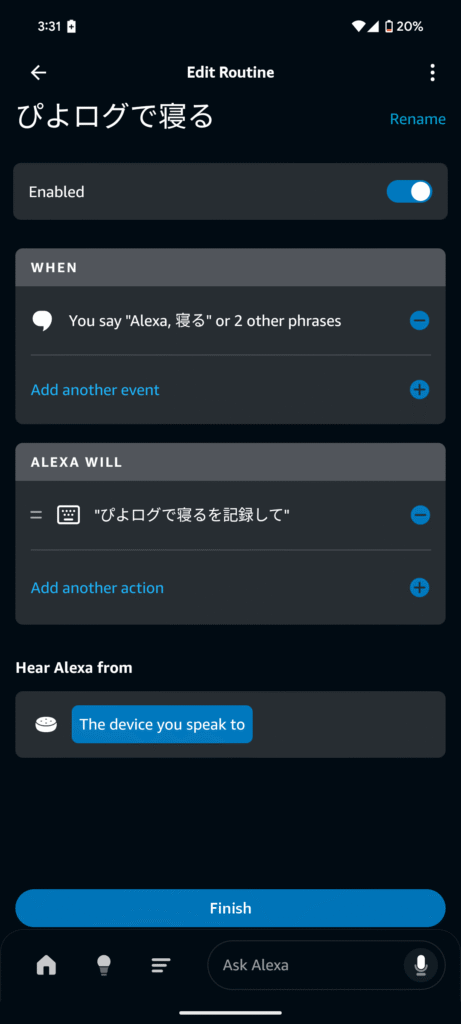This screenshot has height=1024, width=461.
Task: Select Add another event link
Action: [x=95, y=390]
